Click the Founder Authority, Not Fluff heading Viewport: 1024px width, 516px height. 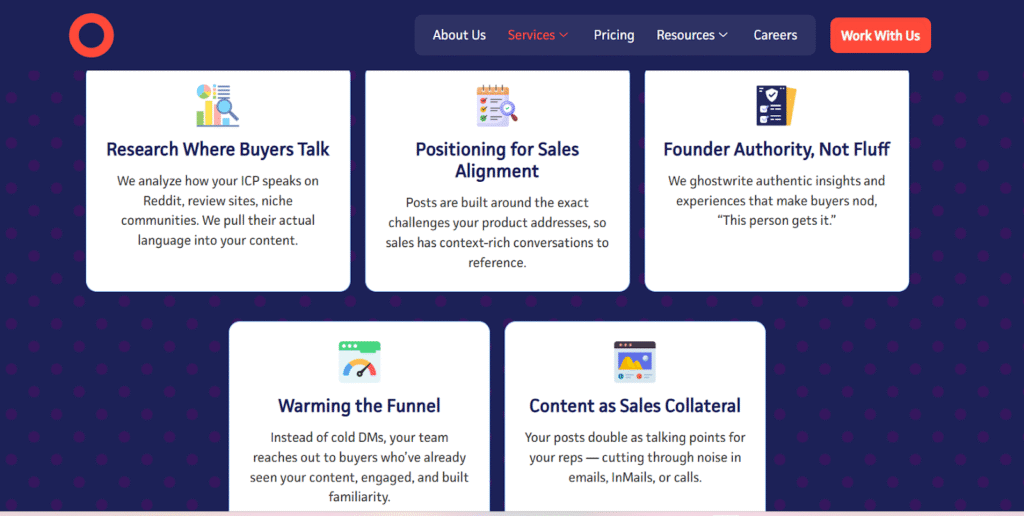click(x=776, y=150)
